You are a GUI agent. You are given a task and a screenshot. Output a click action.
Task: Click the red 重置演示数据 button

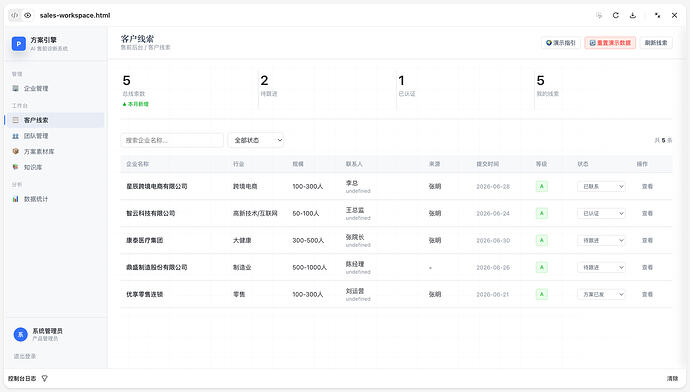pos(610,43)
